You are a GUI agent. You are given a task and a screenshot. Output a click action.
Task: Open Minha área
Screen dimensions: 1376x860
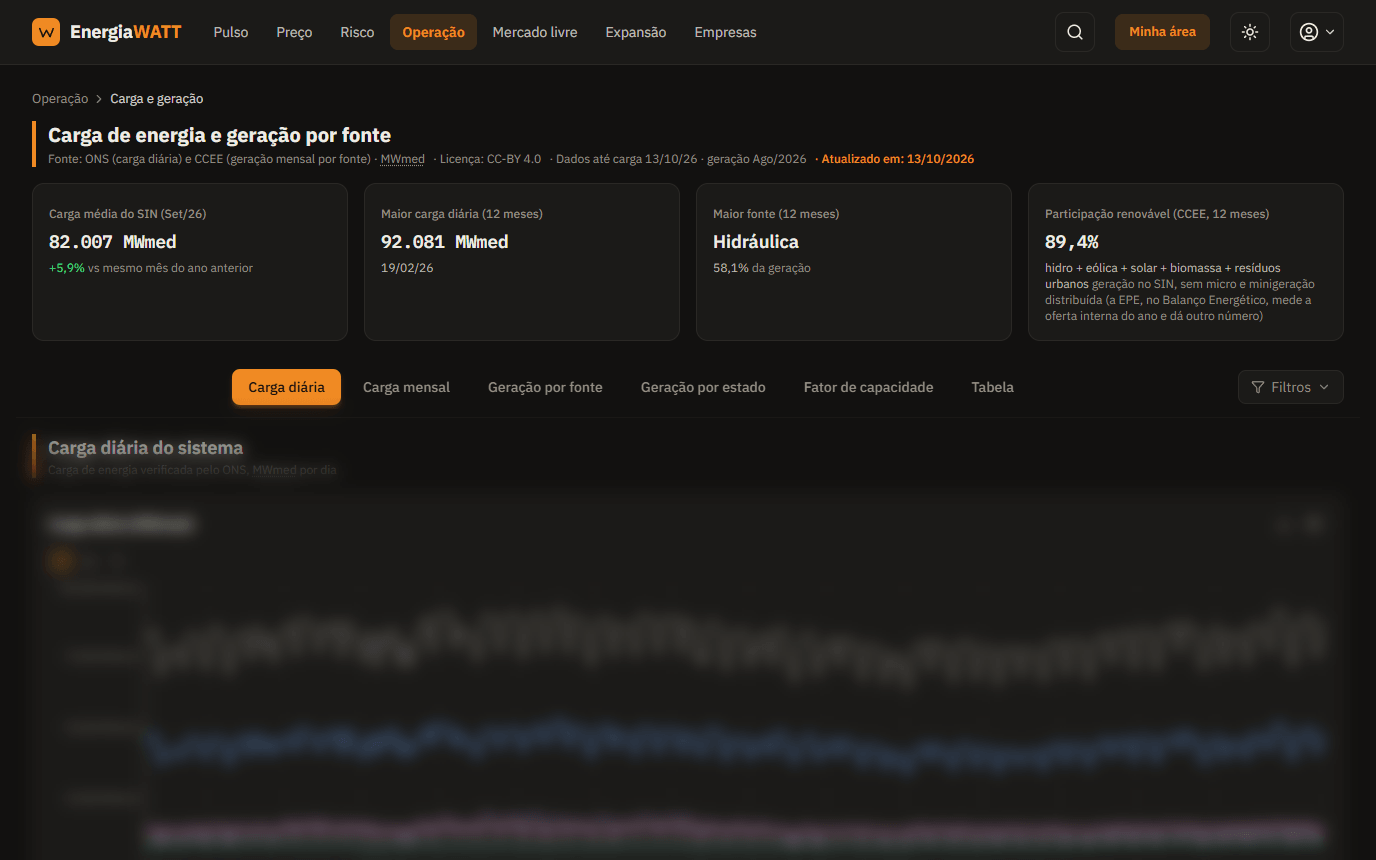(x=1162, y=32)
